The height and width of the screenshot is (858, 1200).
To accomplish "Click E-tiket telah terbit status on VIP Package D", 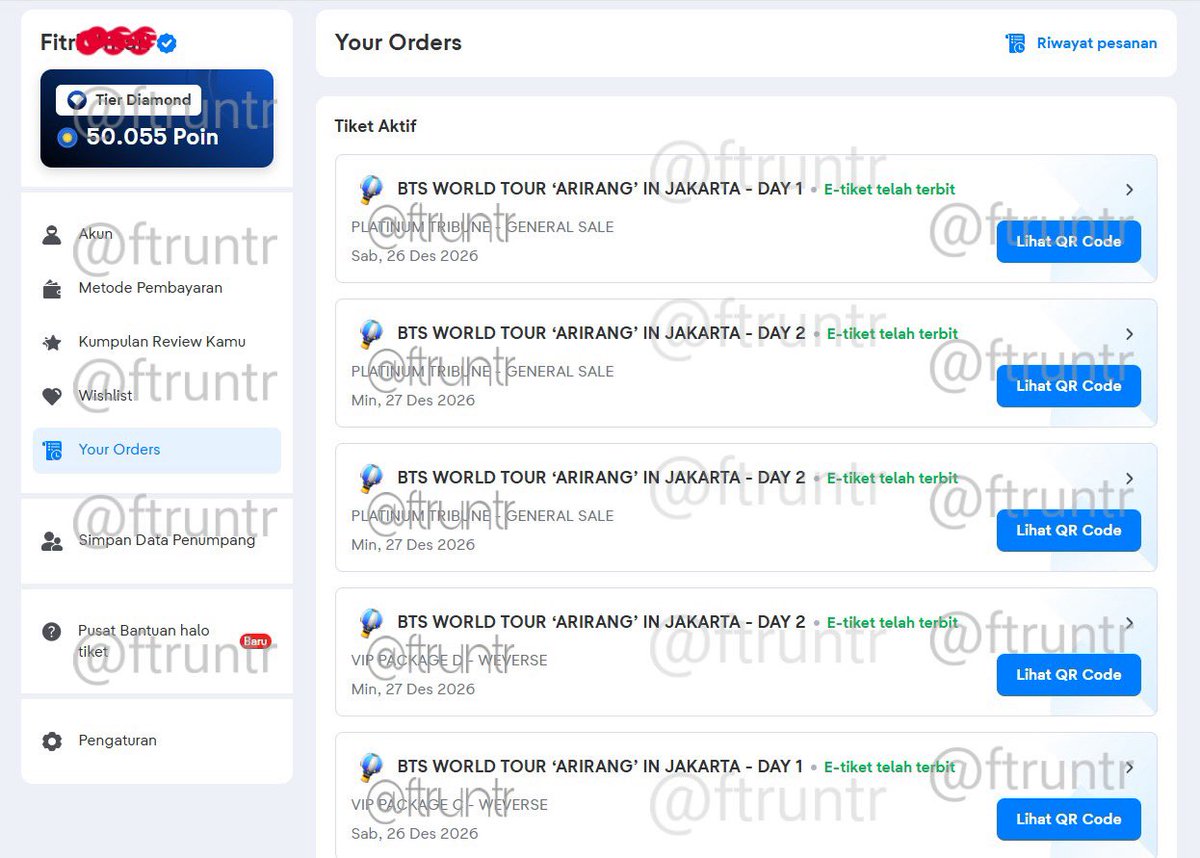I will (892, 623).
